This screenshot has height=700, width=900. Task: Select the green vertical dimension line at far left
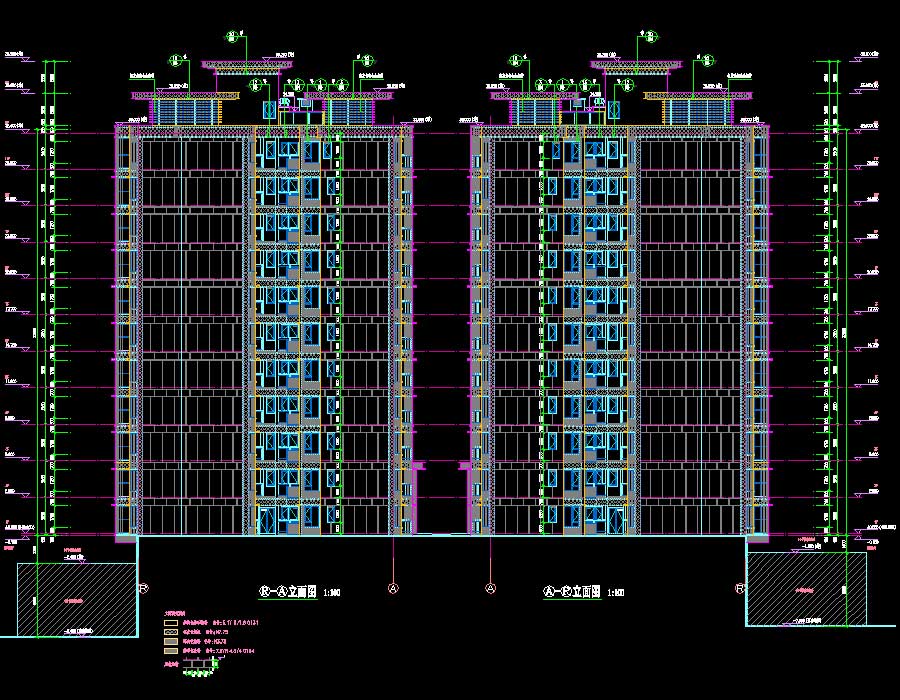click(x=41, y=300)
